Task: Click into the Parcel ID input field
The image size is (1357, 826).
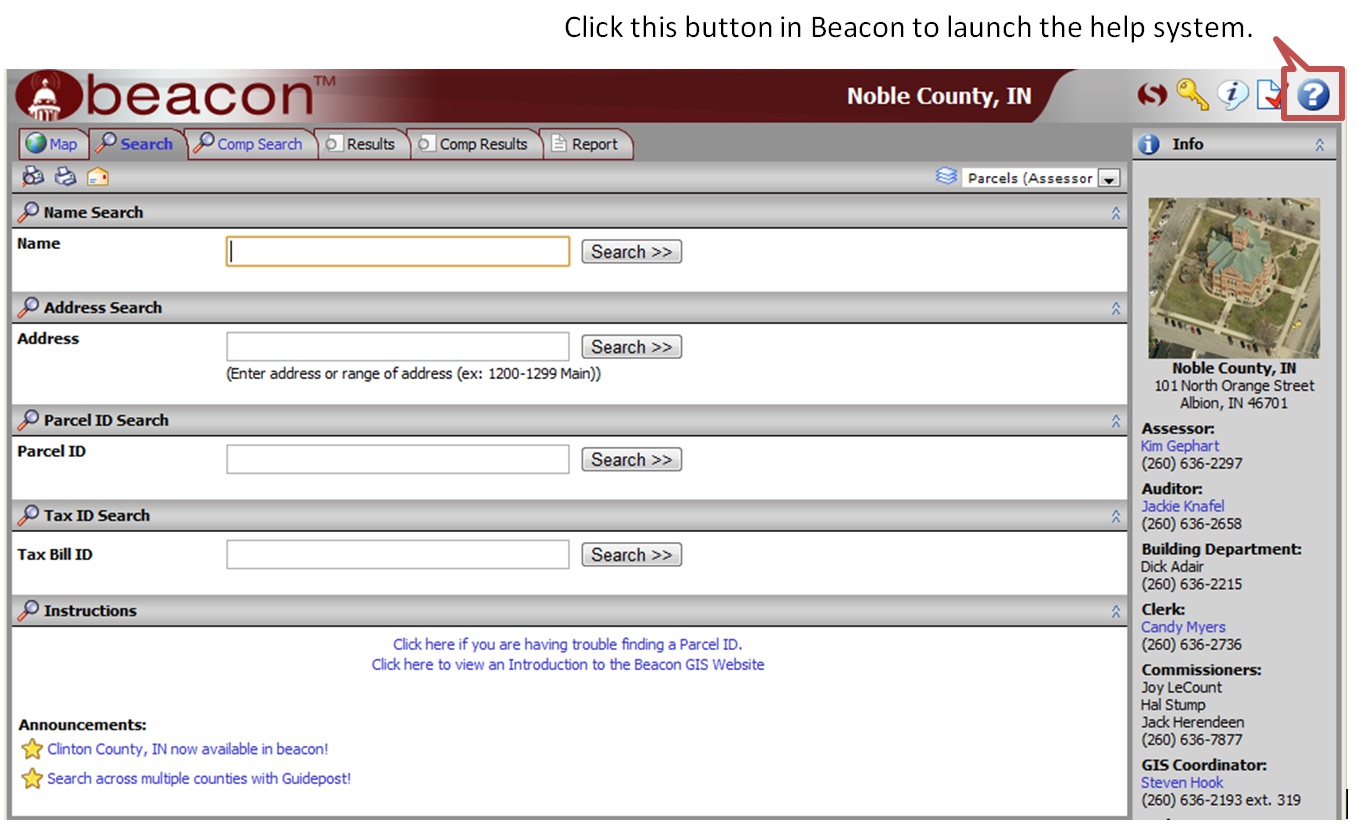Action: 397,460
